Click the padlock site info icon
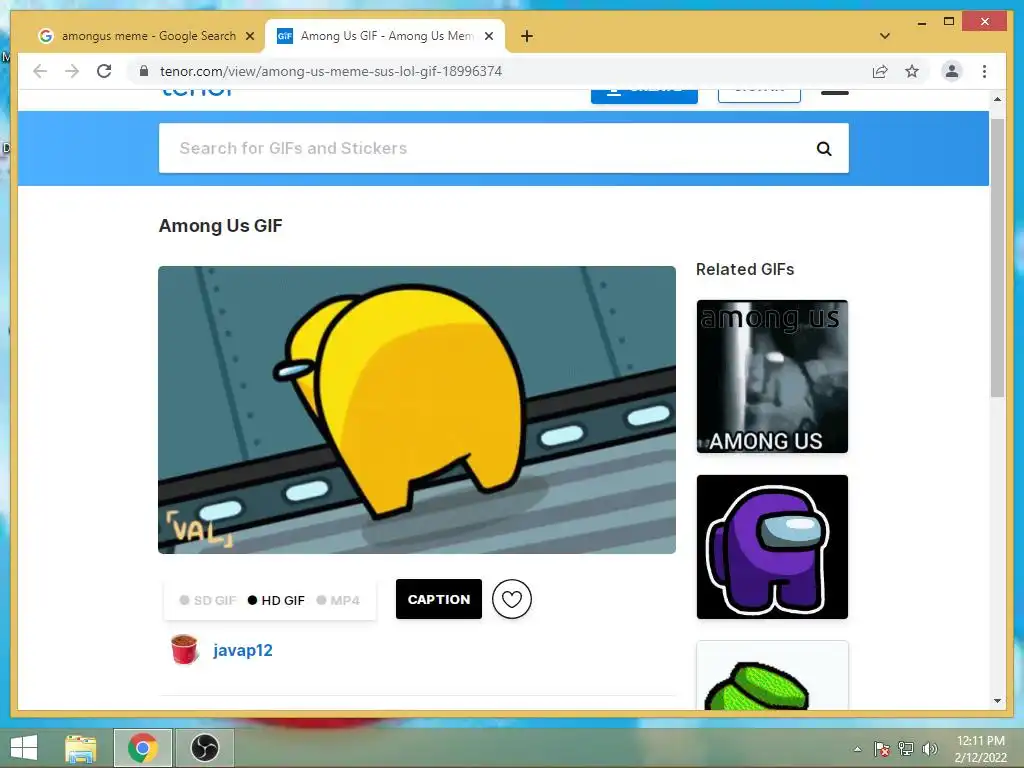 tap(144, 71)
